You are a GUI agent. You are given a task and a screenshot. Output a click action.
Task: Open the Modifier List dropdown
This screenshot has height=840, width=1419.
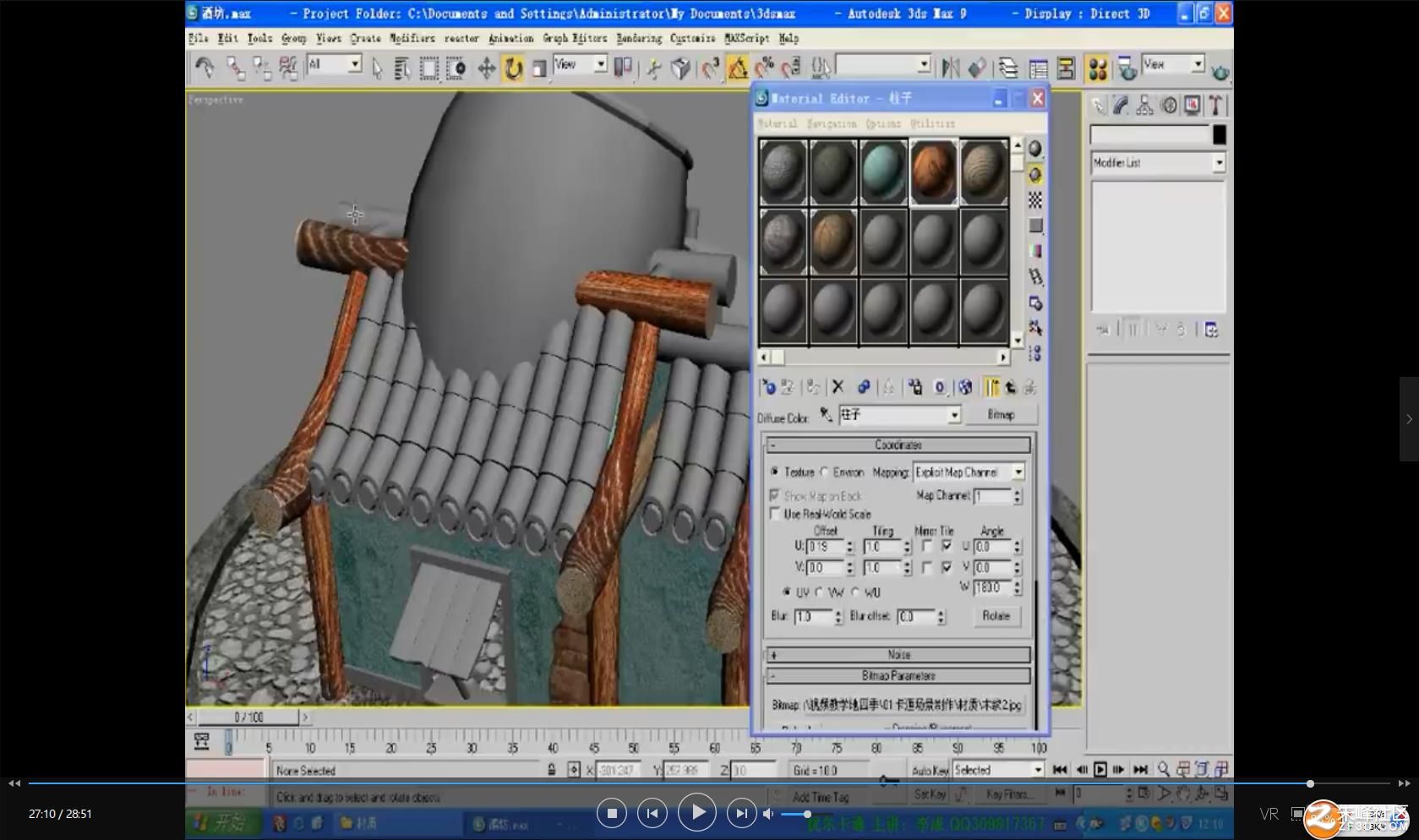coord(1158,163)
